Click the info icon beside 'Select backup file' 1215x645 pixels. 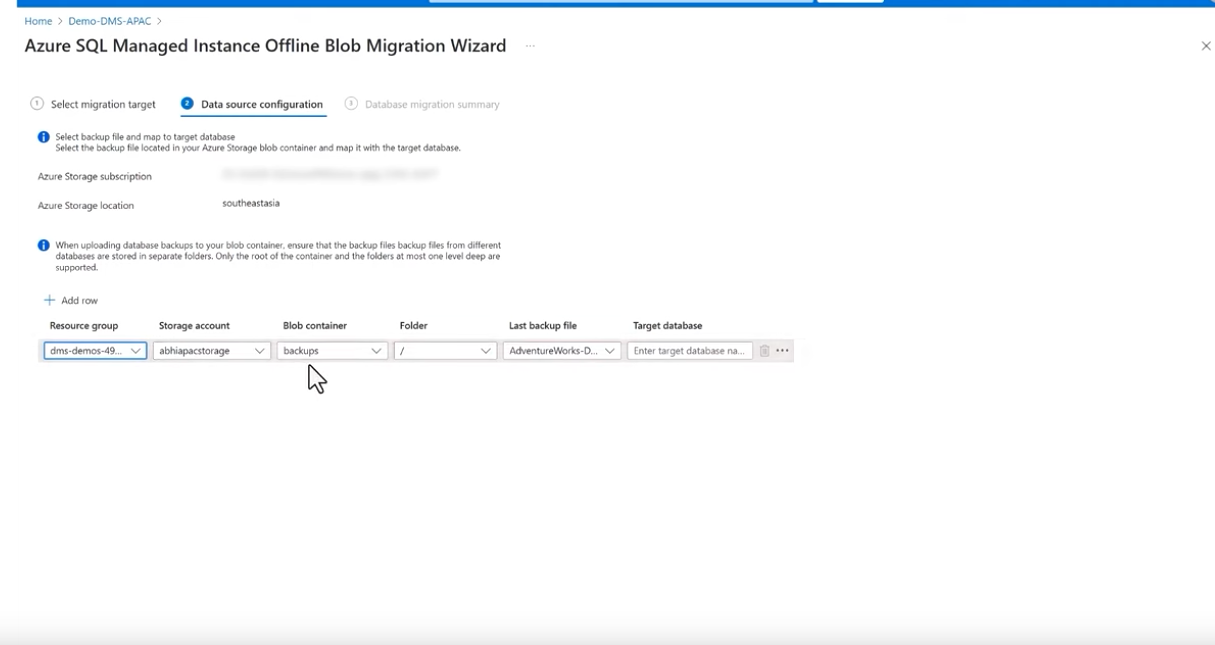point(44,137)
